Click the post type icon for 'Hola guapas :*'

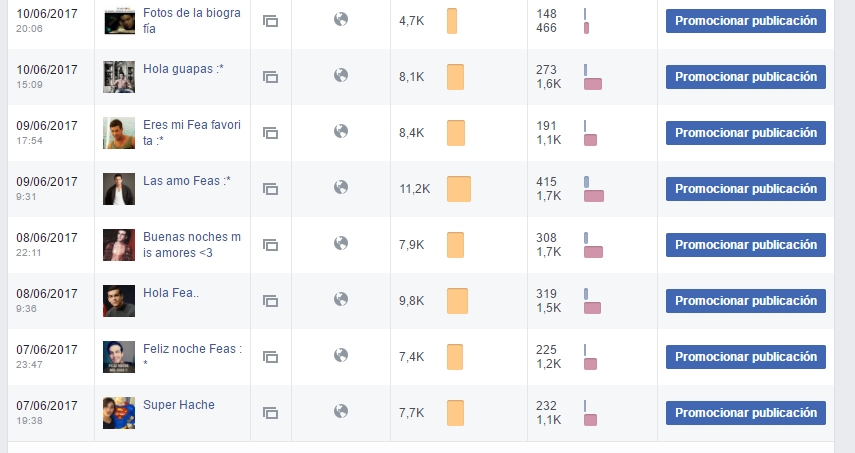pyautogui.click(x=270, y=77)
